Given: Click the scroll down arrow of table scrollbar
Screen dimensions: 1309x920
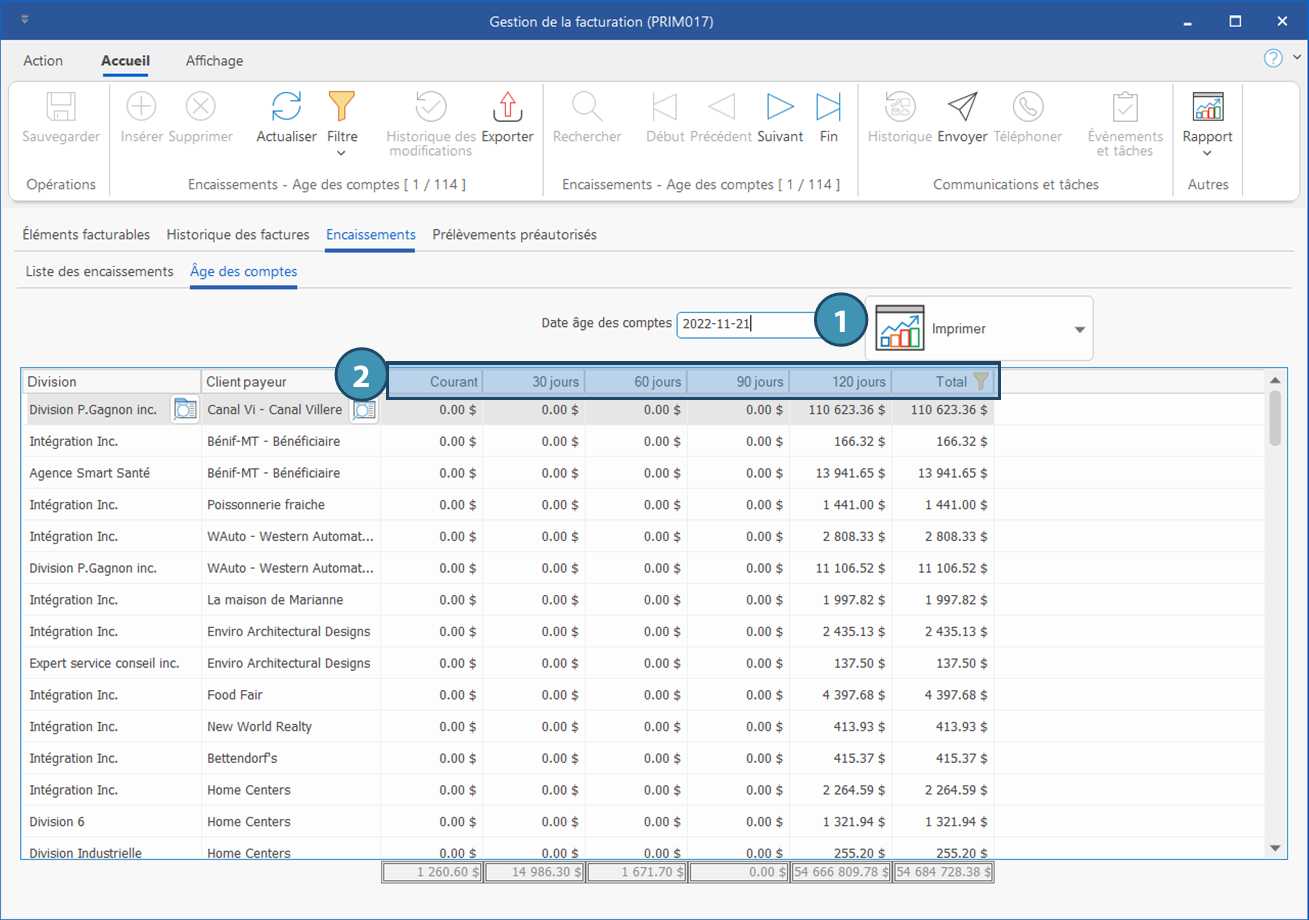Looking at the screenshot, I should coord(1274,848).
